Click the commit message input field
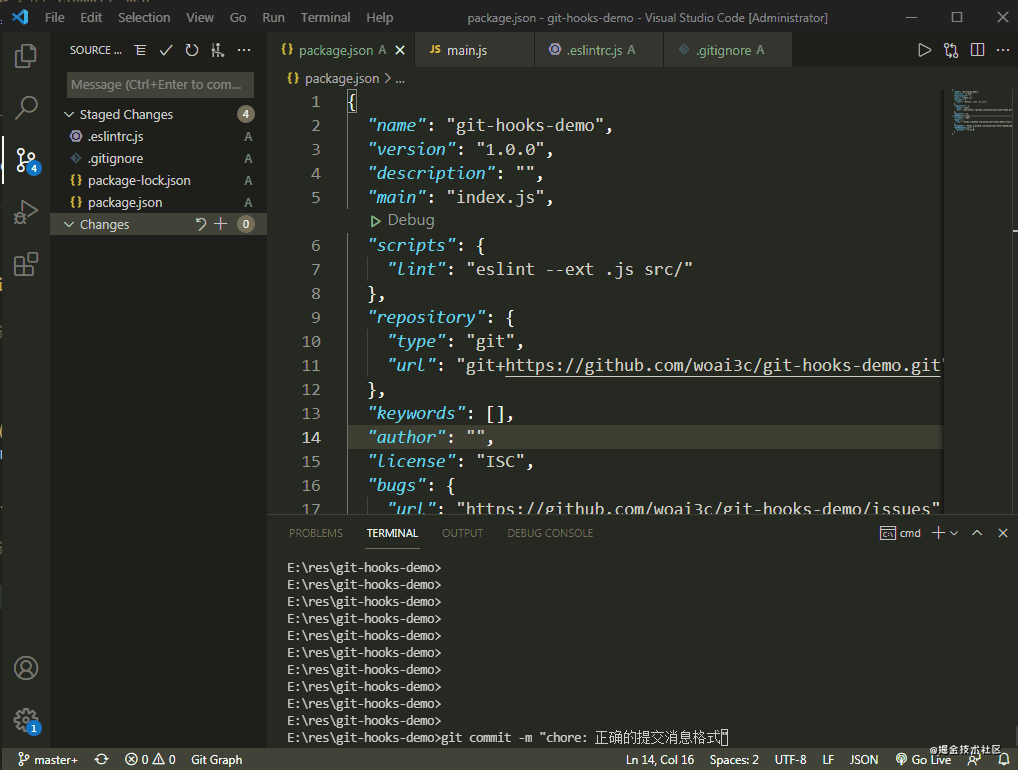The image size is (1018, 770). 160,85
